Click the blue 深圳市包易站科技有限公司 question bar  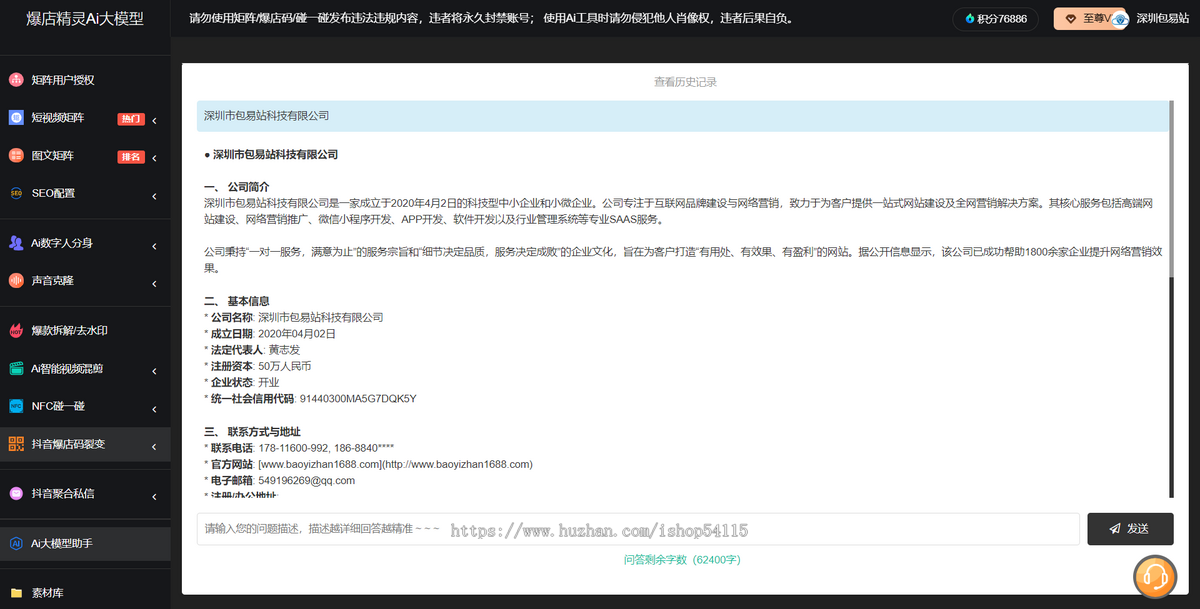pyautogui.click(x=683, y=116)
